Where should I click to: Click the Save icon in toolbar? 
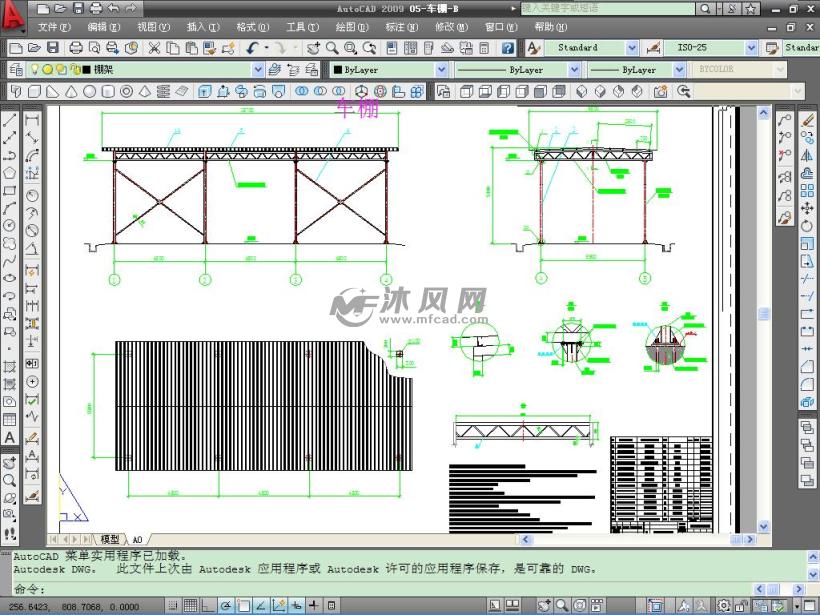click(52, 48)
